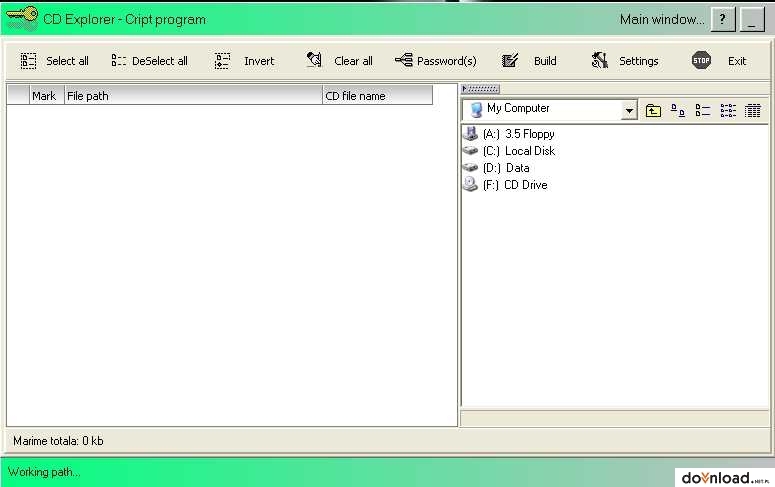Viewport: 775px width, 487px height.
Task: Click the DeSelect all label
Action: pos(160,61)
